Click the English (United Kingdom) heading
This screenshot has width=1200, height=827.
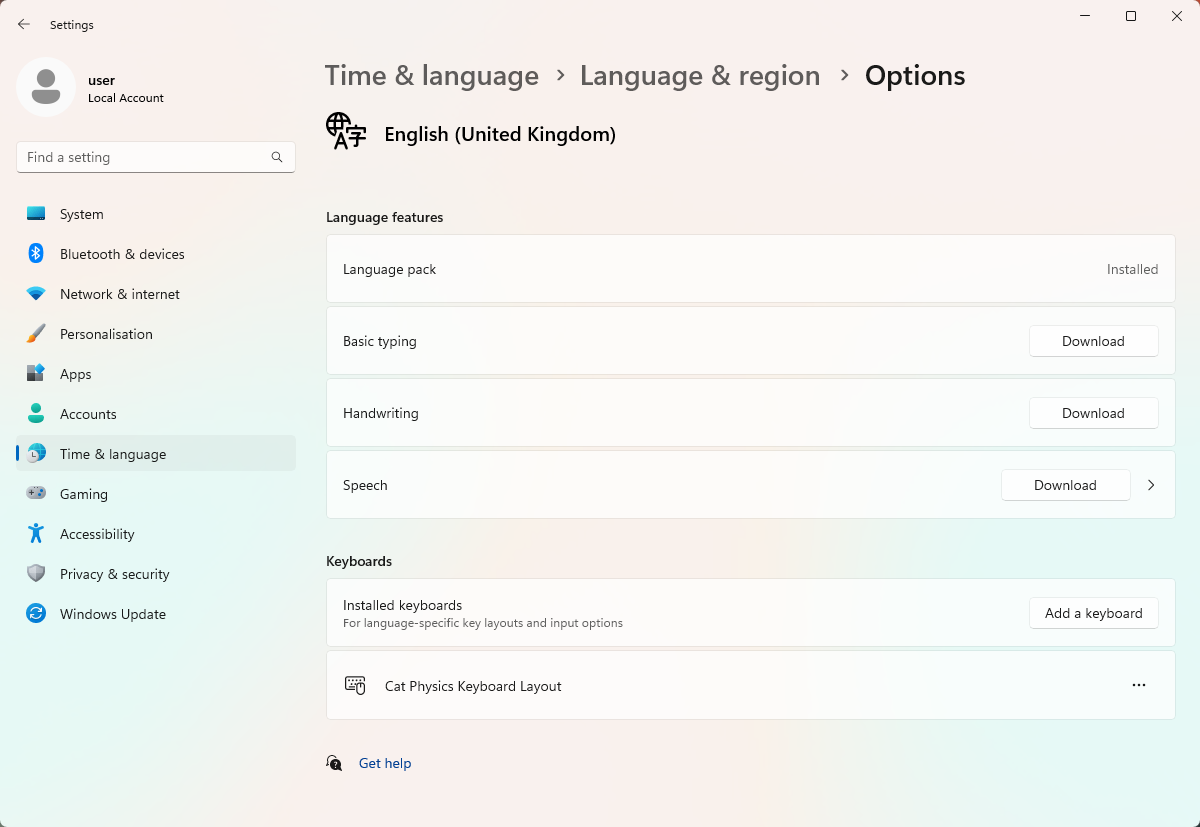point(500,134)
